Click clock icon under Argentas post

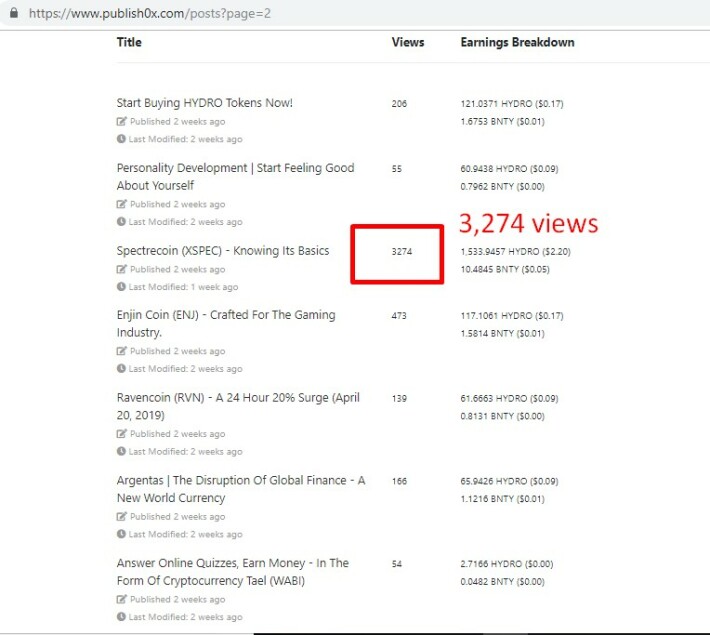pos(121,534)
